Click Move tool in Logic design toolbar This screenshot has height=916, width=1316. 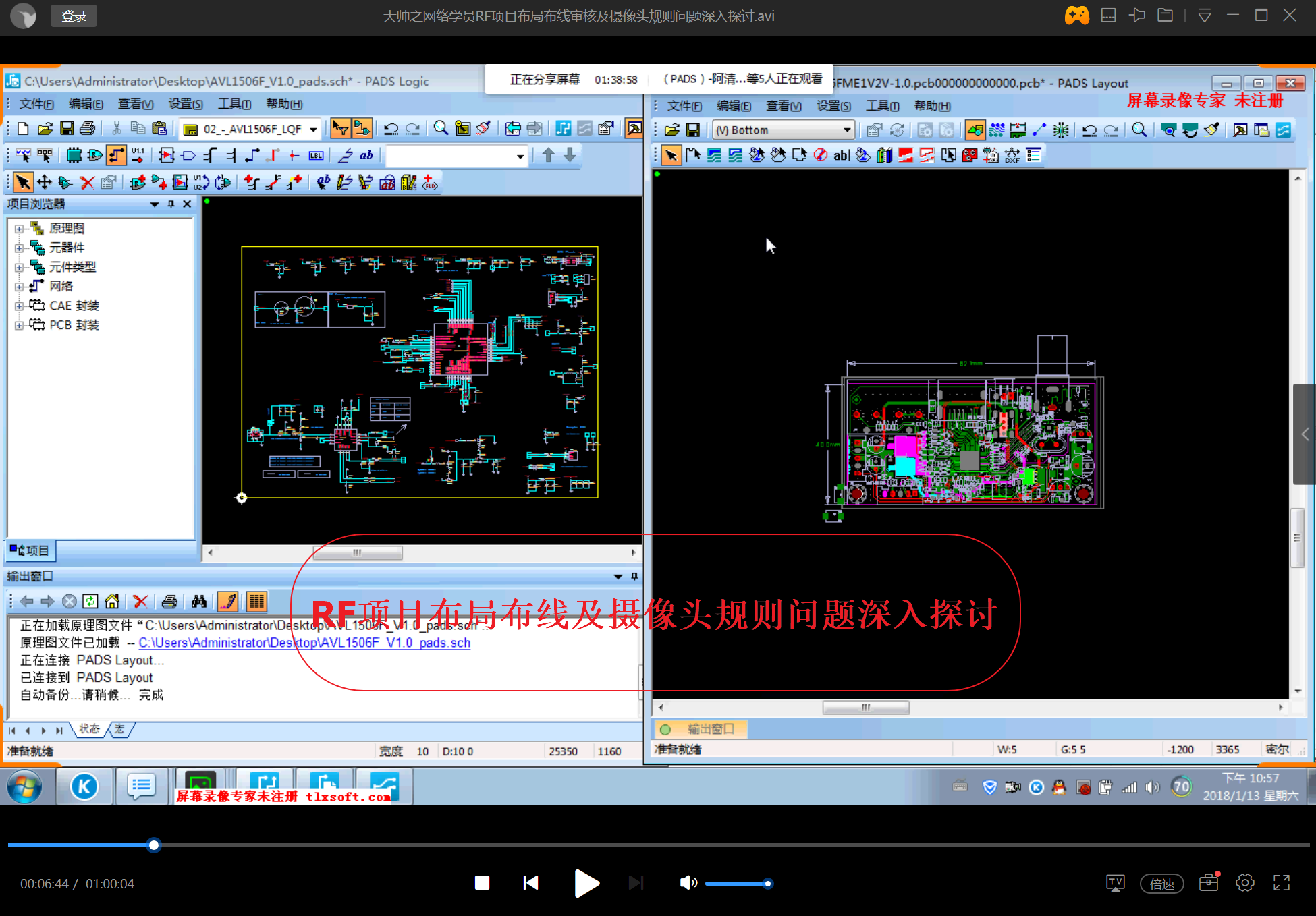coord(45,183)
